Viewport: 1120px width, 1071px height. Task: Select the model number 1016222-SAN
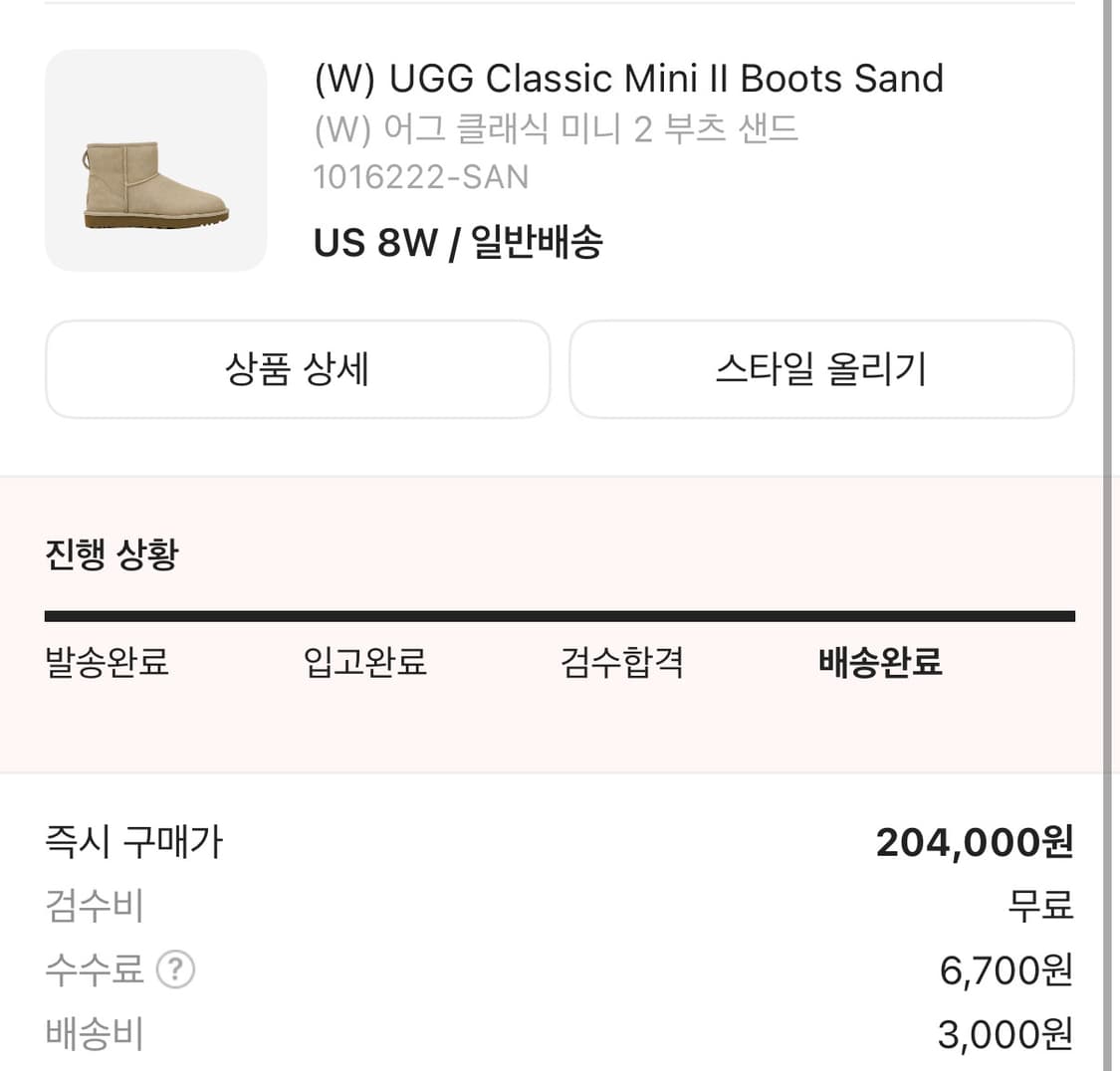pos(421,176)
